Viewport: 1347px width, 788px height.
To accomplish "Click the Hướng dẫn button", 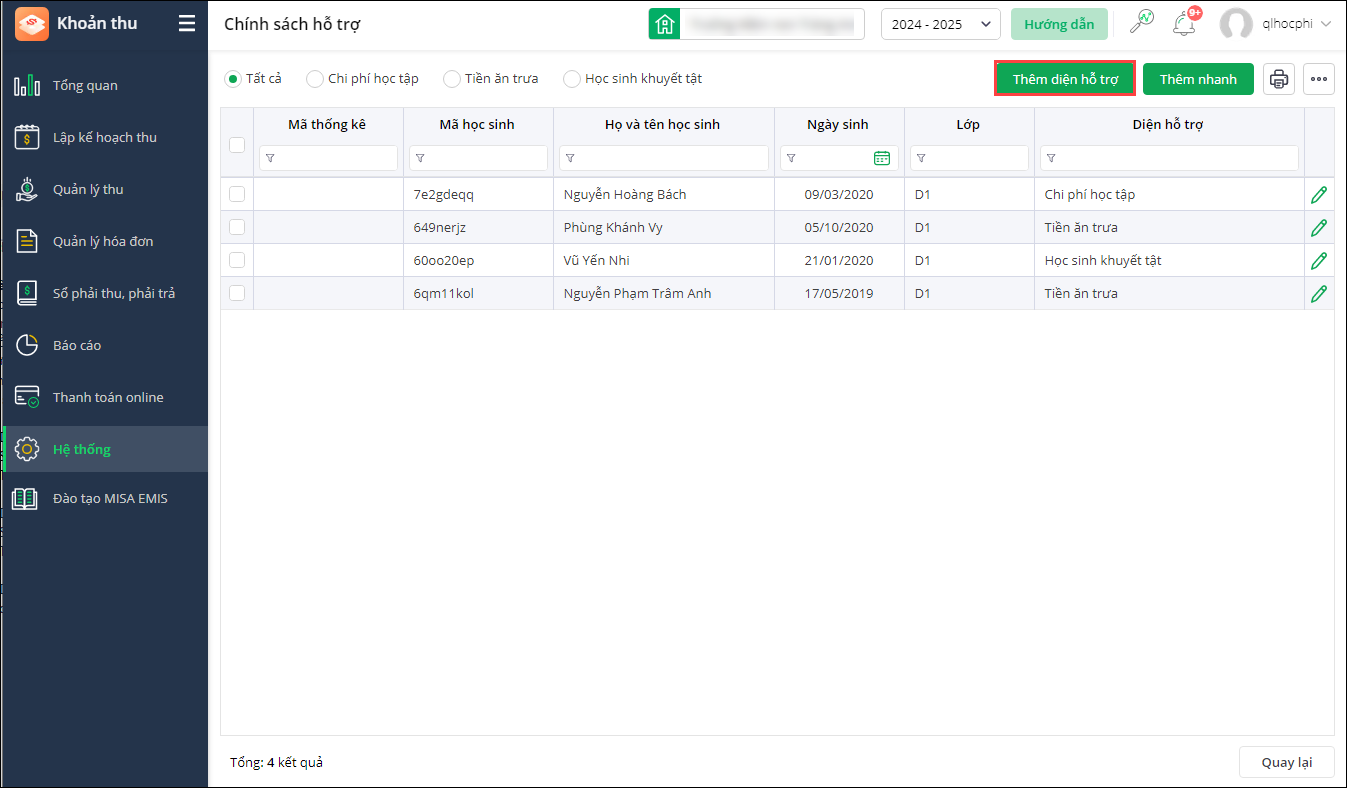I will coord(1059,24).
